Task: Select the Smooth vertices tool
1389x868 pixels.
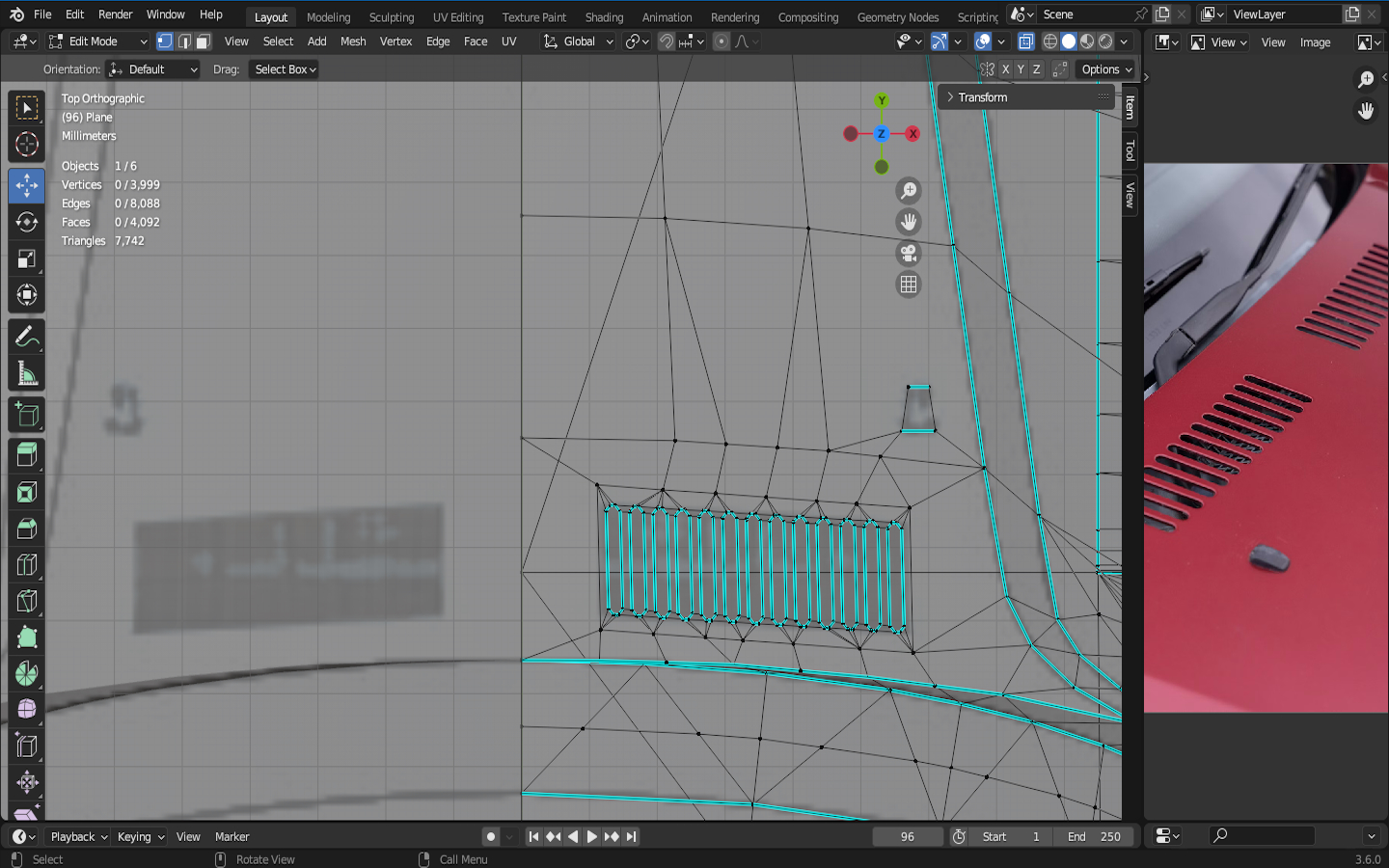Action: 27,710
